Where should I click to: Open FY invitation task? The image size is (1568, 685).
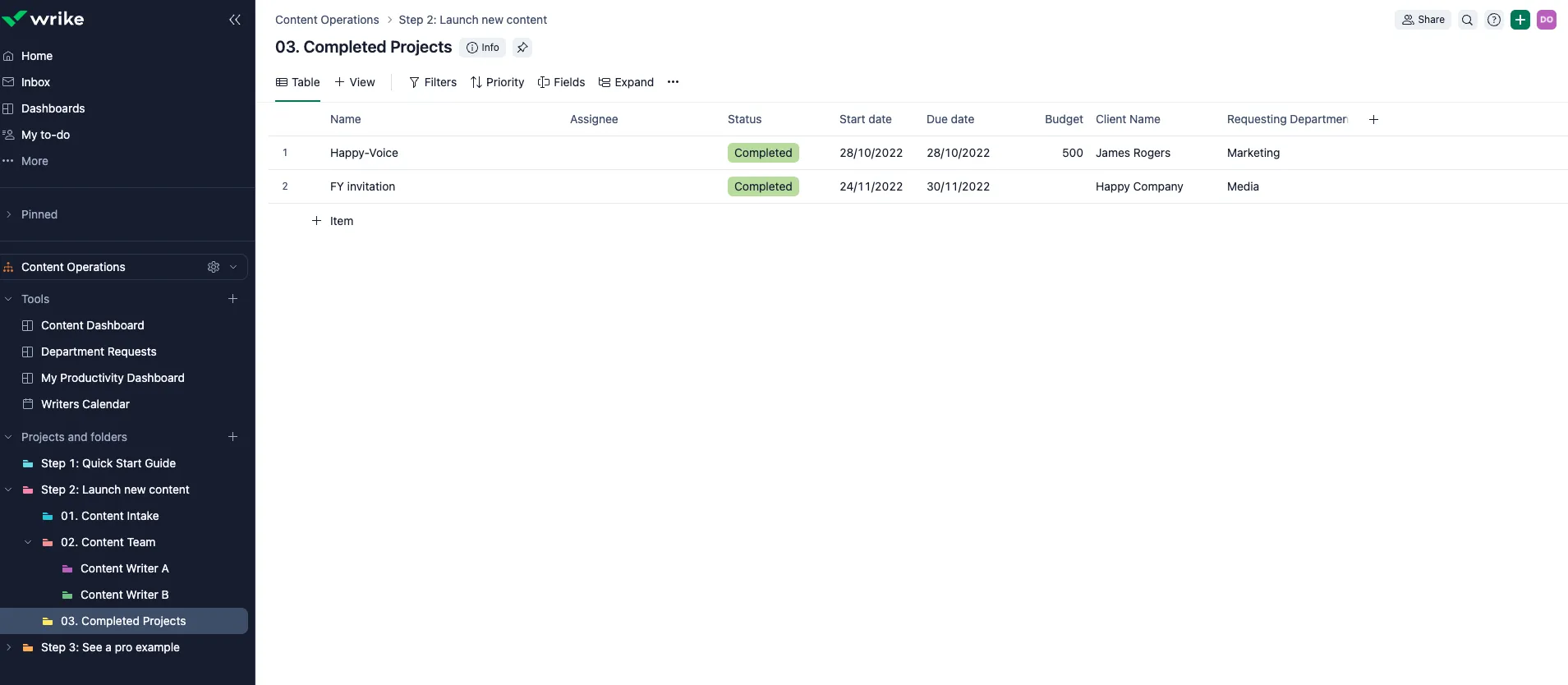(362, 186)
